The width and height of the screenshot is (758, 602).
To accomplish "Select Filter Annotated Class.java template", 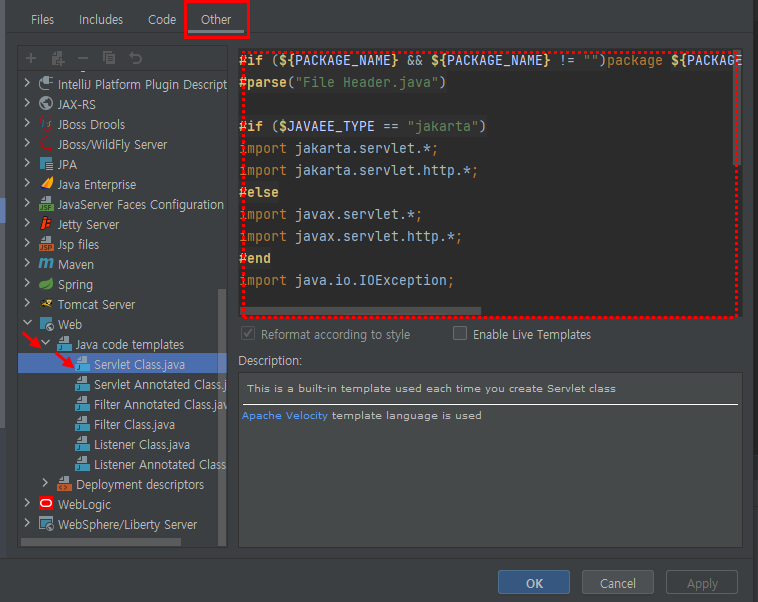I will (x=160, y=404).
